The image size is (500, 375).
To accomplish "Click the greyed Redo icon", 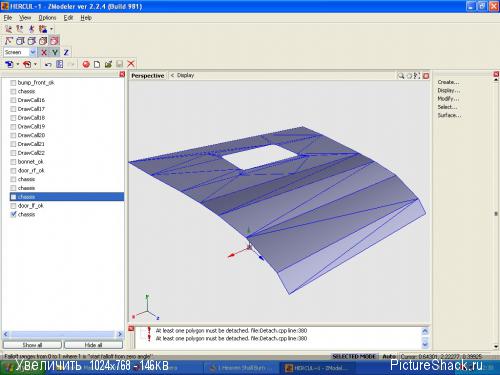I will pyautogui.click(x=71, y=64).
